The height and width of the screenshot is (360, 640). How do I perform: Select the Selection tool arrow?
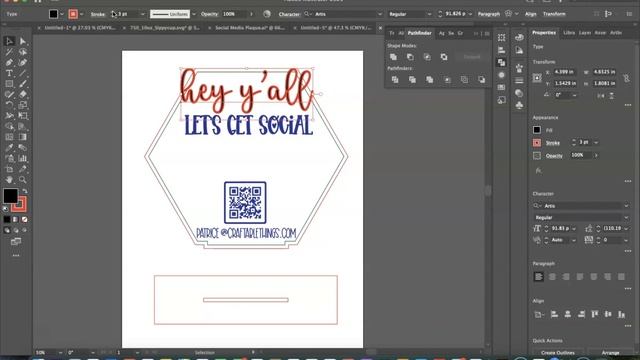(9, 41)
